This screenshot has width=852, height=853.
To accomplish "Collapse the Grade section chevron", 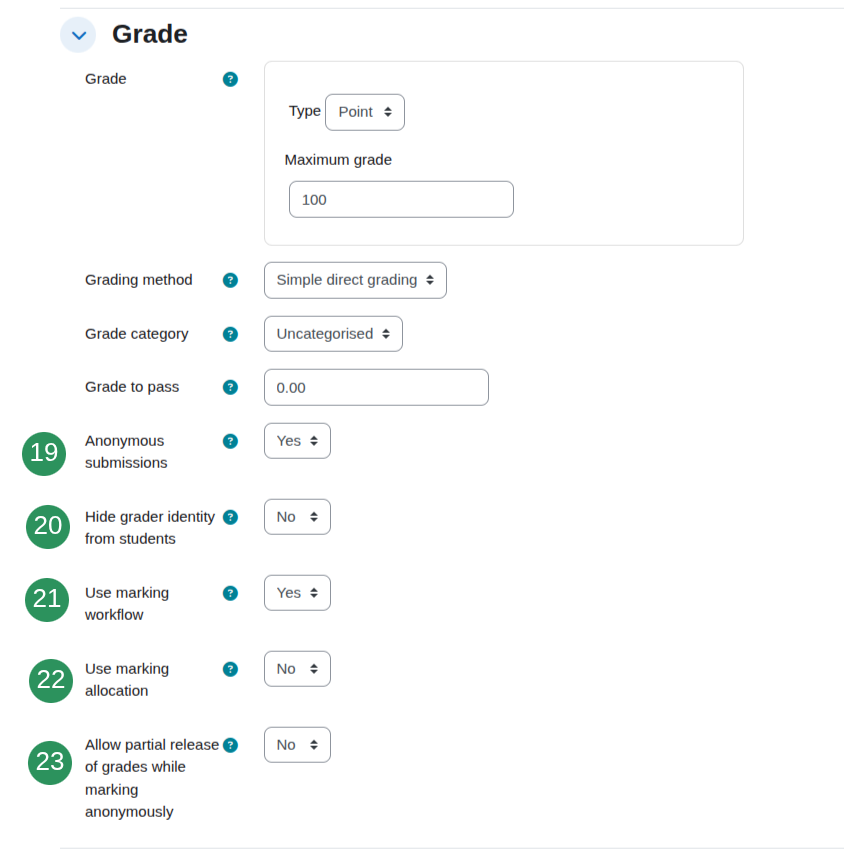I will 78,35.
